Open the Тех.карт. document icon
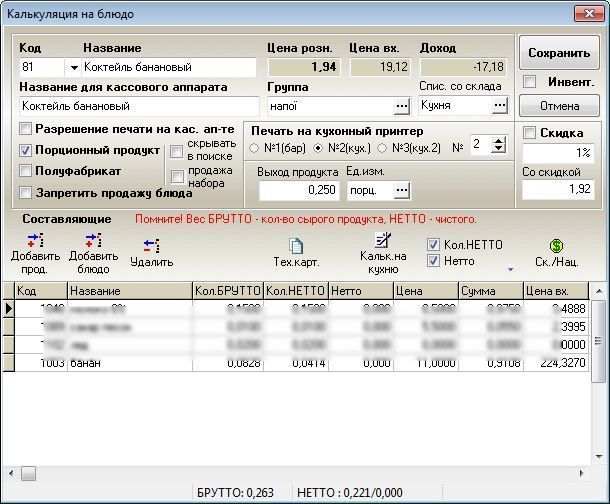The height and width of the screenshot is (504, 610). click(296, 246)
